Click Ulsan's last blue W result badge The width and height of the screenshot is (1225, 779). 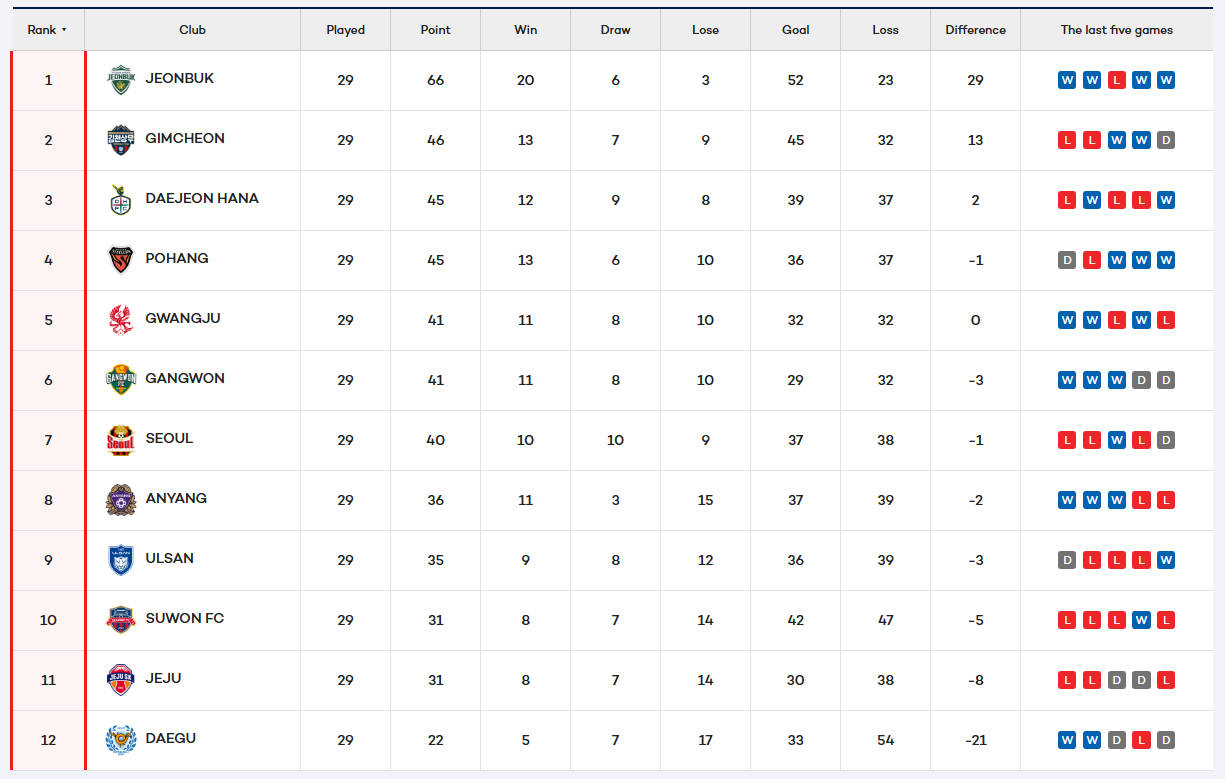1165,560
